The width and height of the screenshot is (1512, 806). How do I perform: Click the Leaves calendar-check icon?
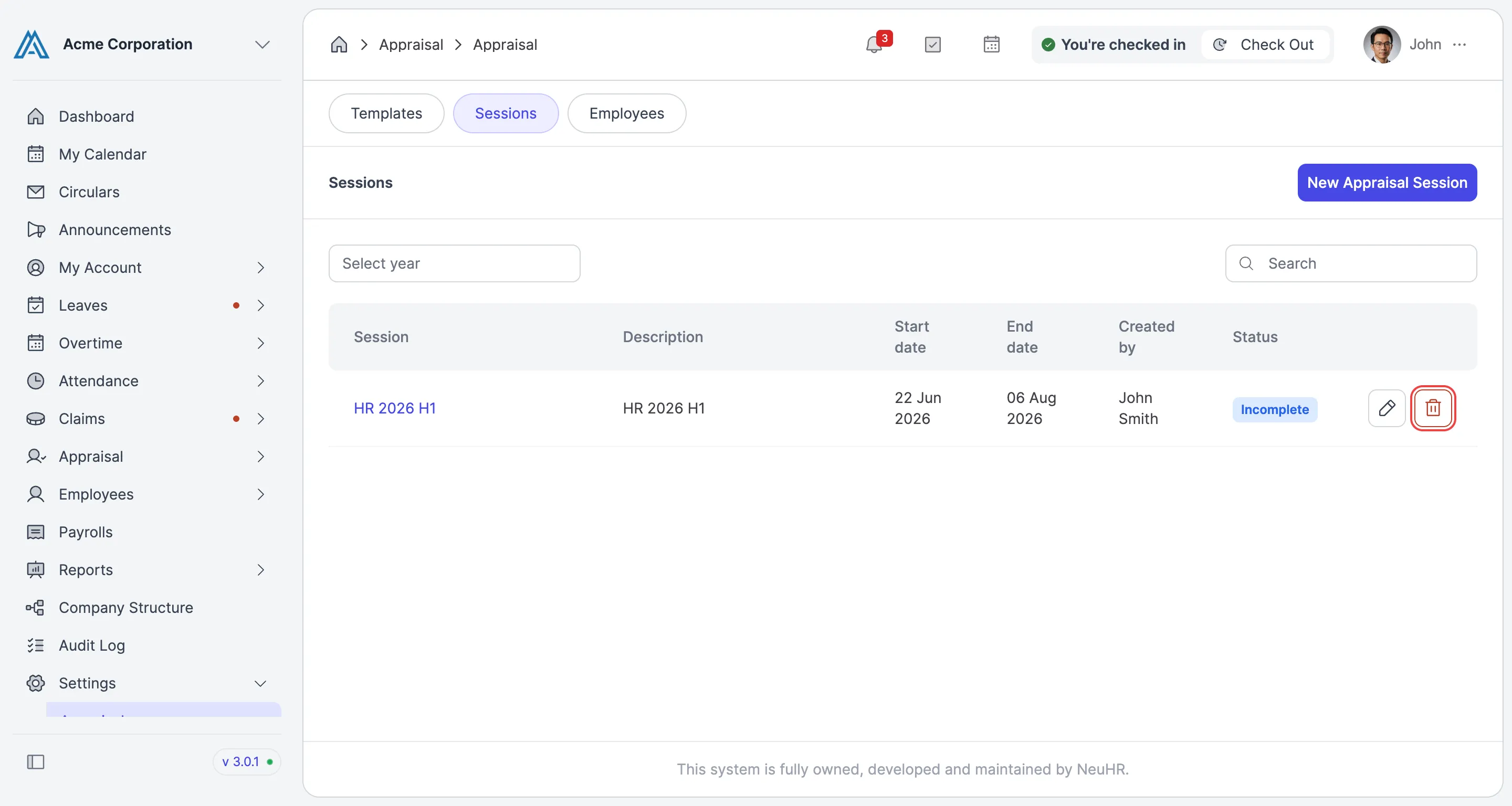tap(36, 305)
